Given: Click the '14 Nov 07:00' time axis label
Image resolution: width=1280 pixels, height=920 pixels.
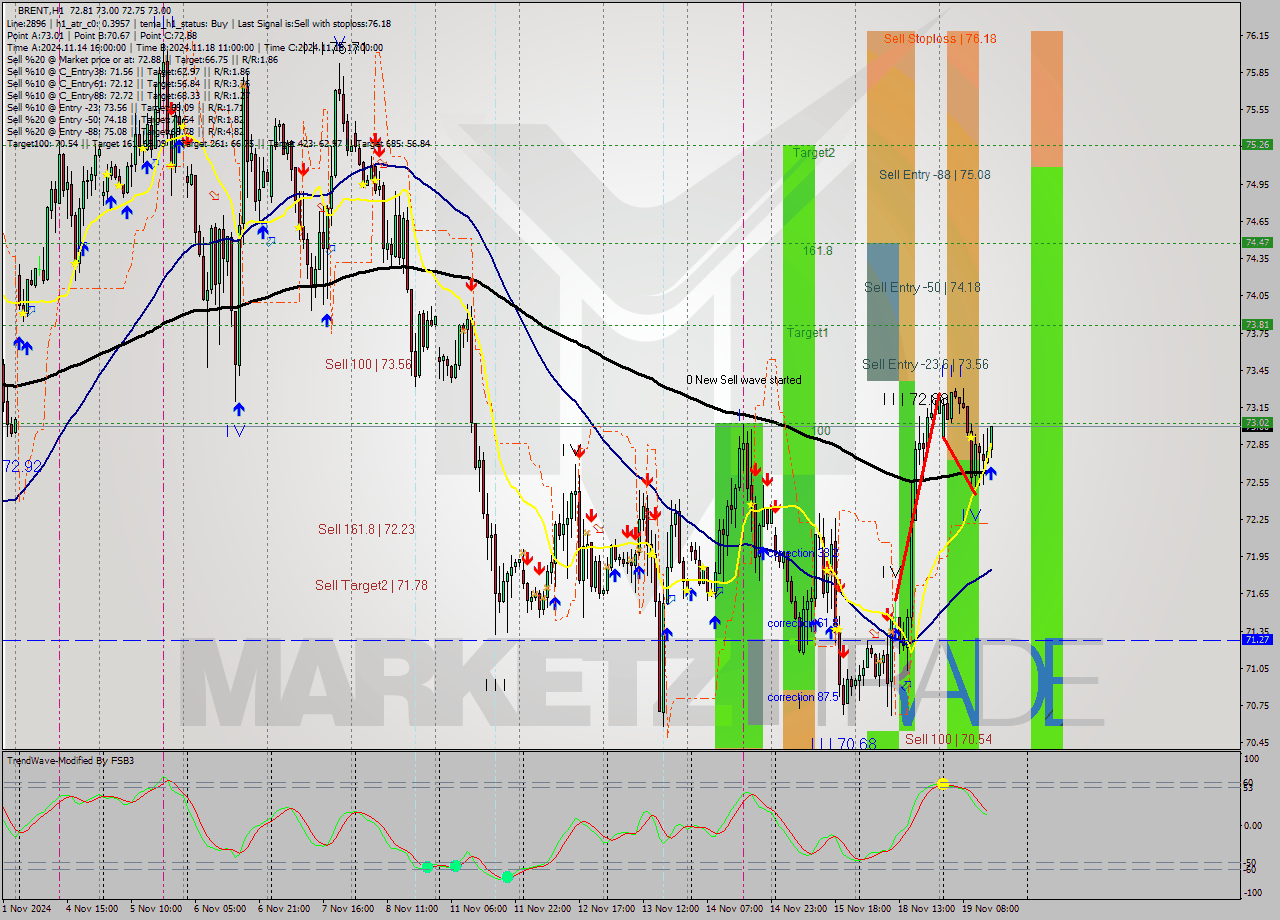Looking at the screenshot, I should coord(734,909).
